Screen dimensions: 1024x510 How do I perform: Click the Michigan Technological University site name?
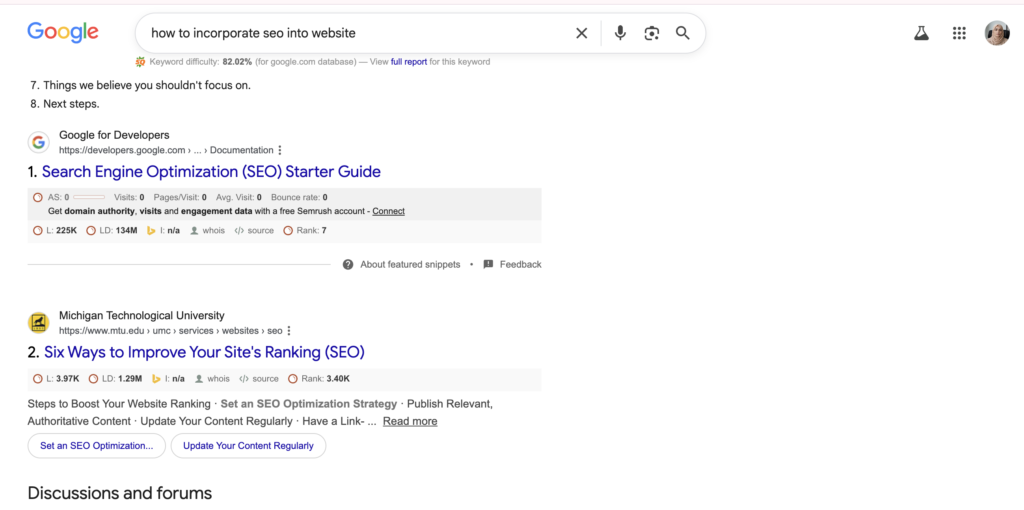(x=142, y=315)
